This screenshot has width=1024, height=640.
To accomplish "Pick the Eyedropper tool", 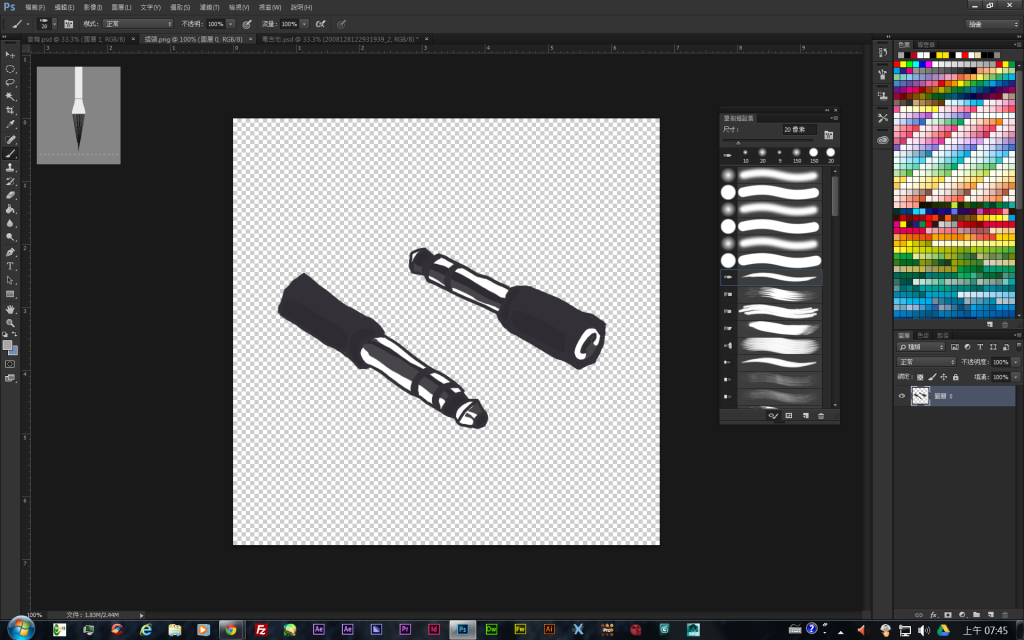I will [10, 125].
